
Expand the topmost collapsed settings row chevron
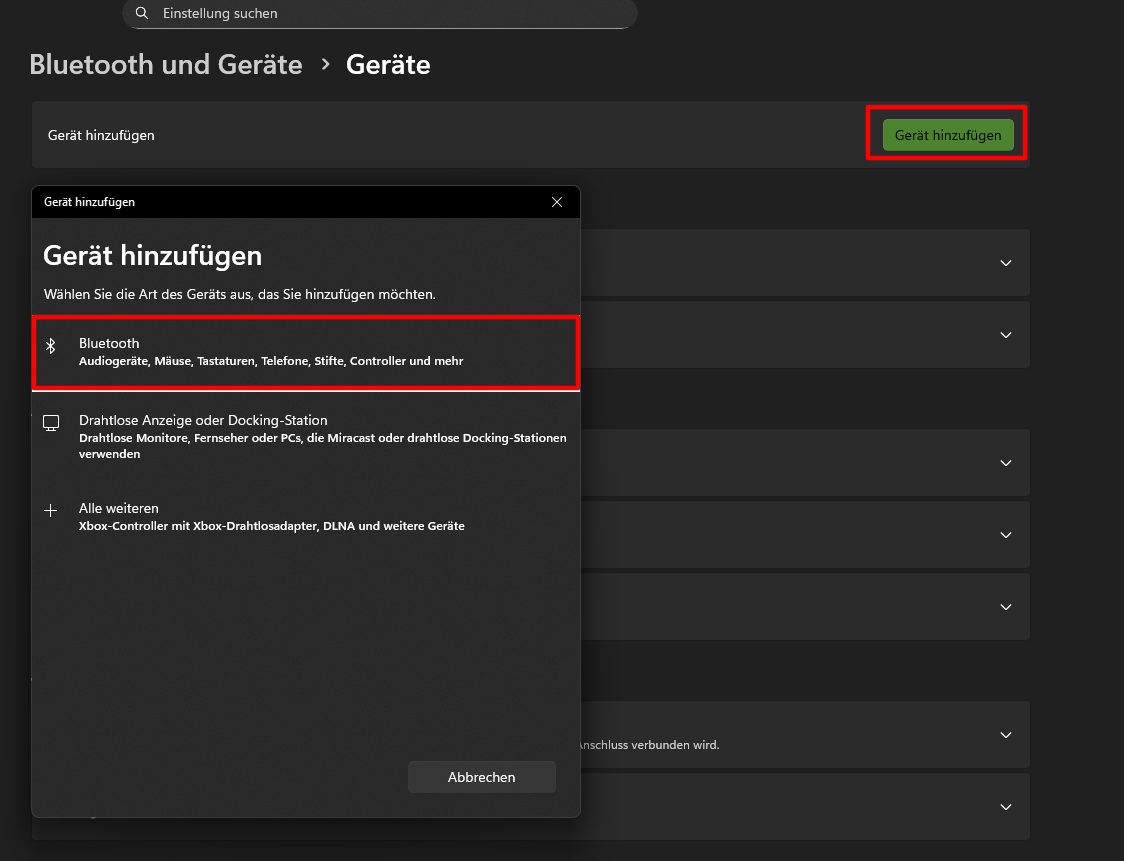tap(1006, 263)
